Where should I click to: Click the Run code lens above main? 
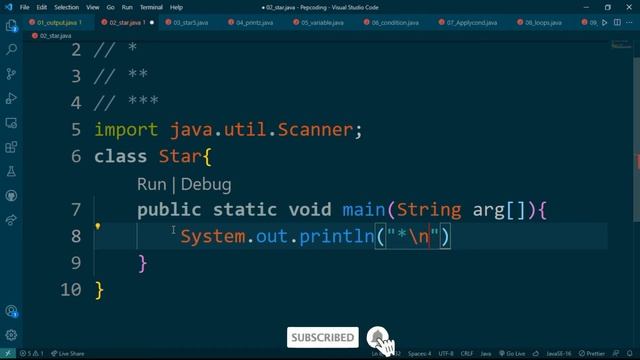coord(151,184)
